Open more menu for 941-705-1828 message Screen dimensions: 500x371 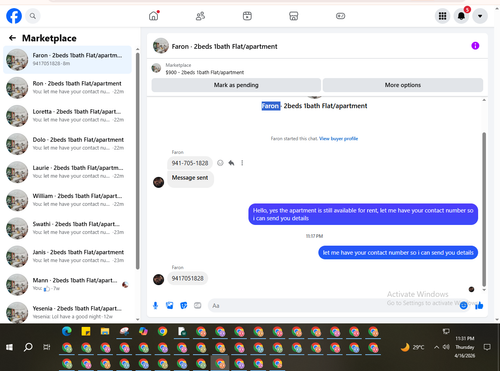(242, 163)
